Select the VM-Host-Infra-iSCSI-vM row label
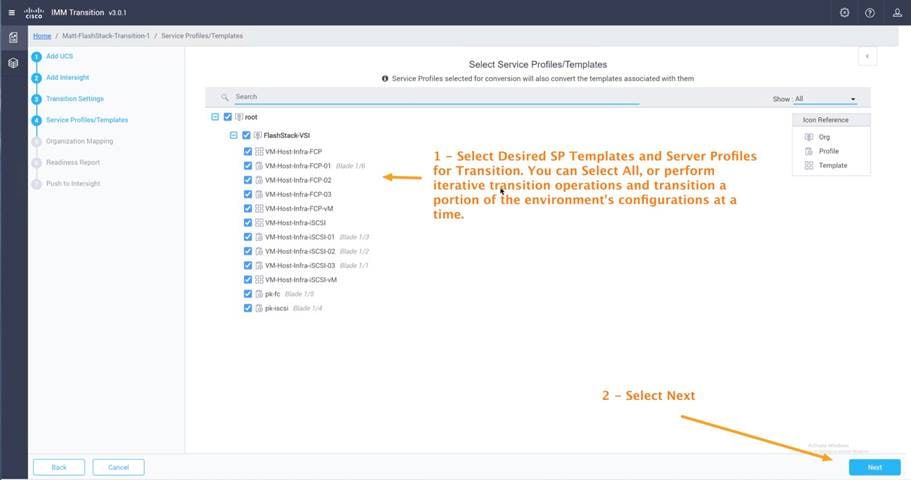The width and height of the screenshot is (911, 480). click(x=301, y=280)
